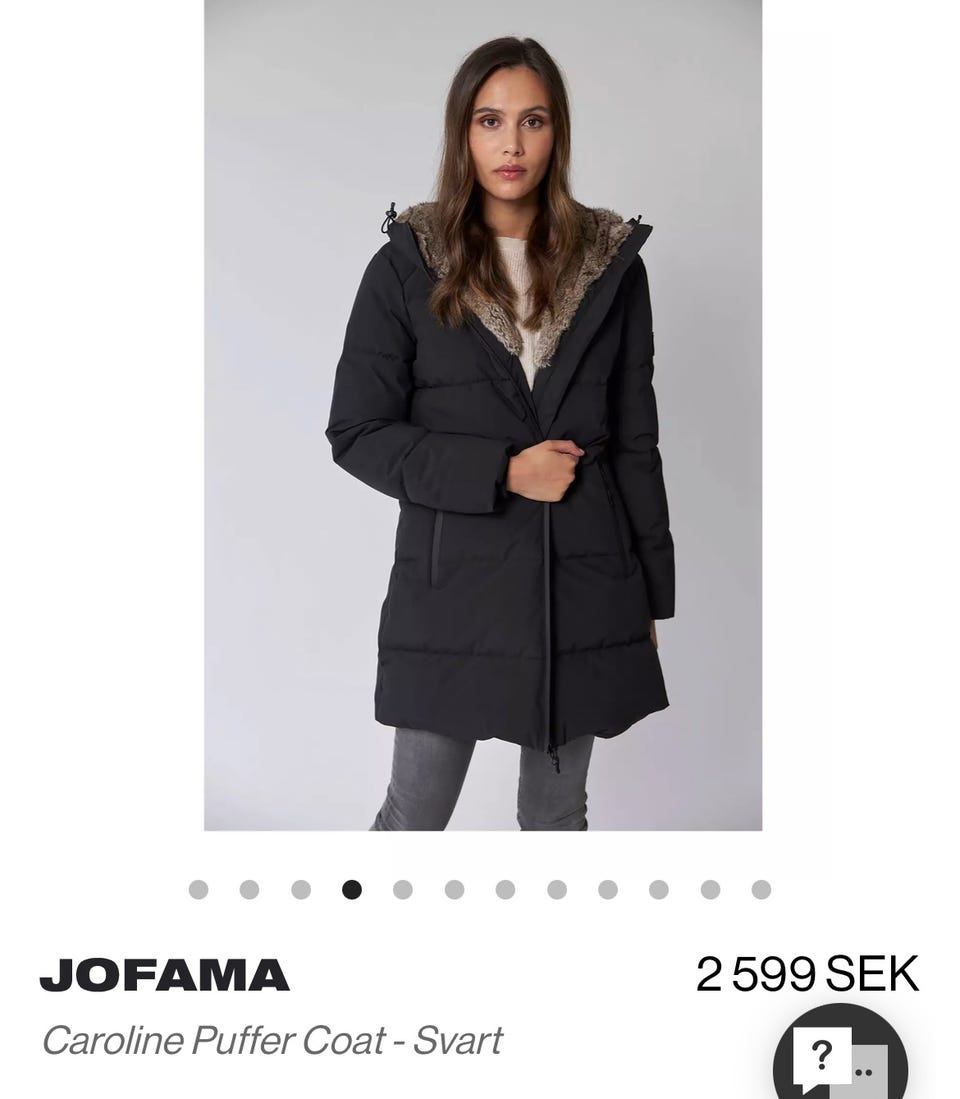Go to the seventh image dot
Image resolution: width=960 pixels, height=1099 pixels.
(x=505, y=889)
